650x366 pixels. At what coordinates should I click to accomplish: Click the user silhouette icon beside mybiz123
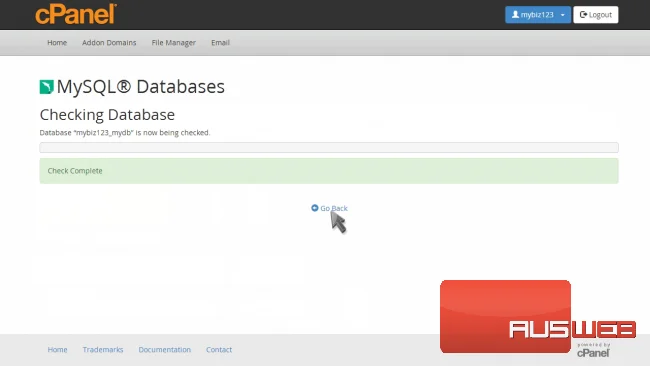click(x=515, y=15)
